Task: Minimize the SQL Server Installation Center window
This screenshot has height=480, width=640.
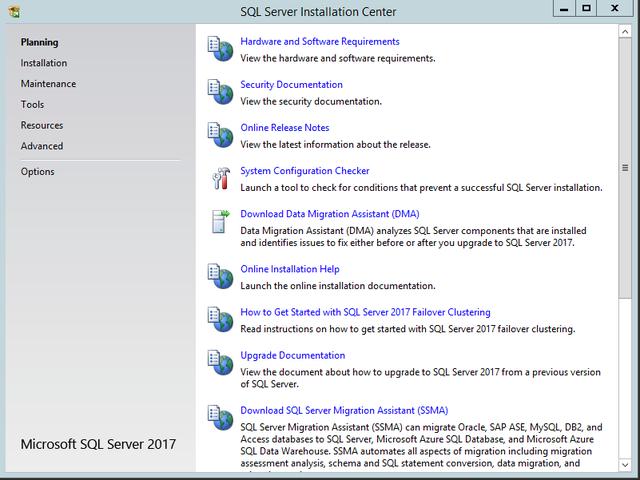Action: (564, 9)
